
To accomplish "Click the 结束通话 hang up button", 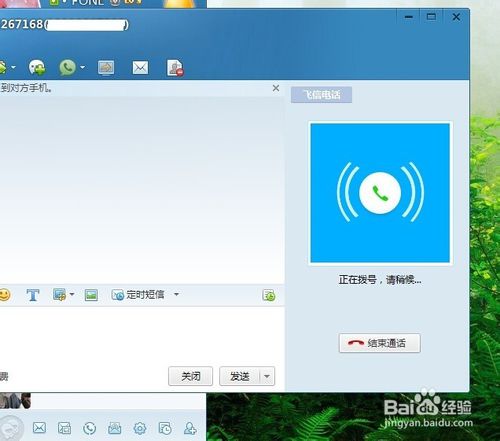I will tap(380, 343).
